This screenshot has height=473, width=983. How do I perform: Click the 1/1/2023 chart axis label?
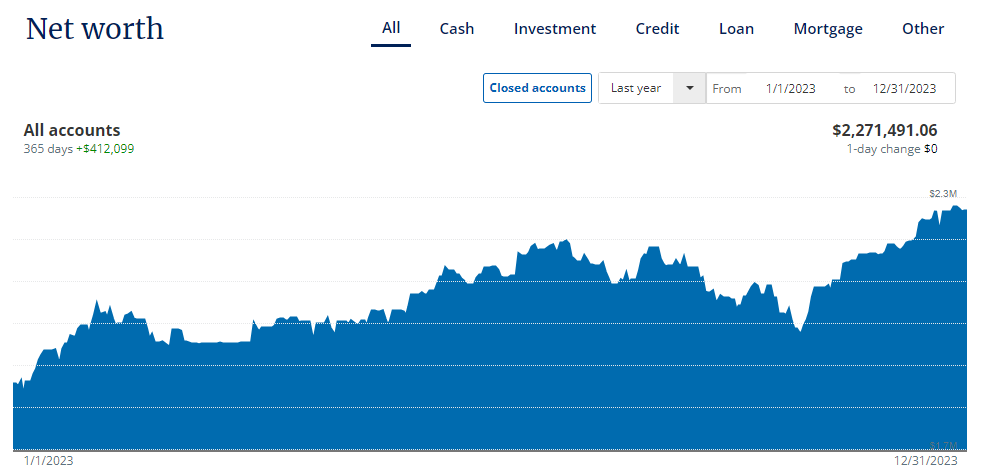click(x=48, y=461)
